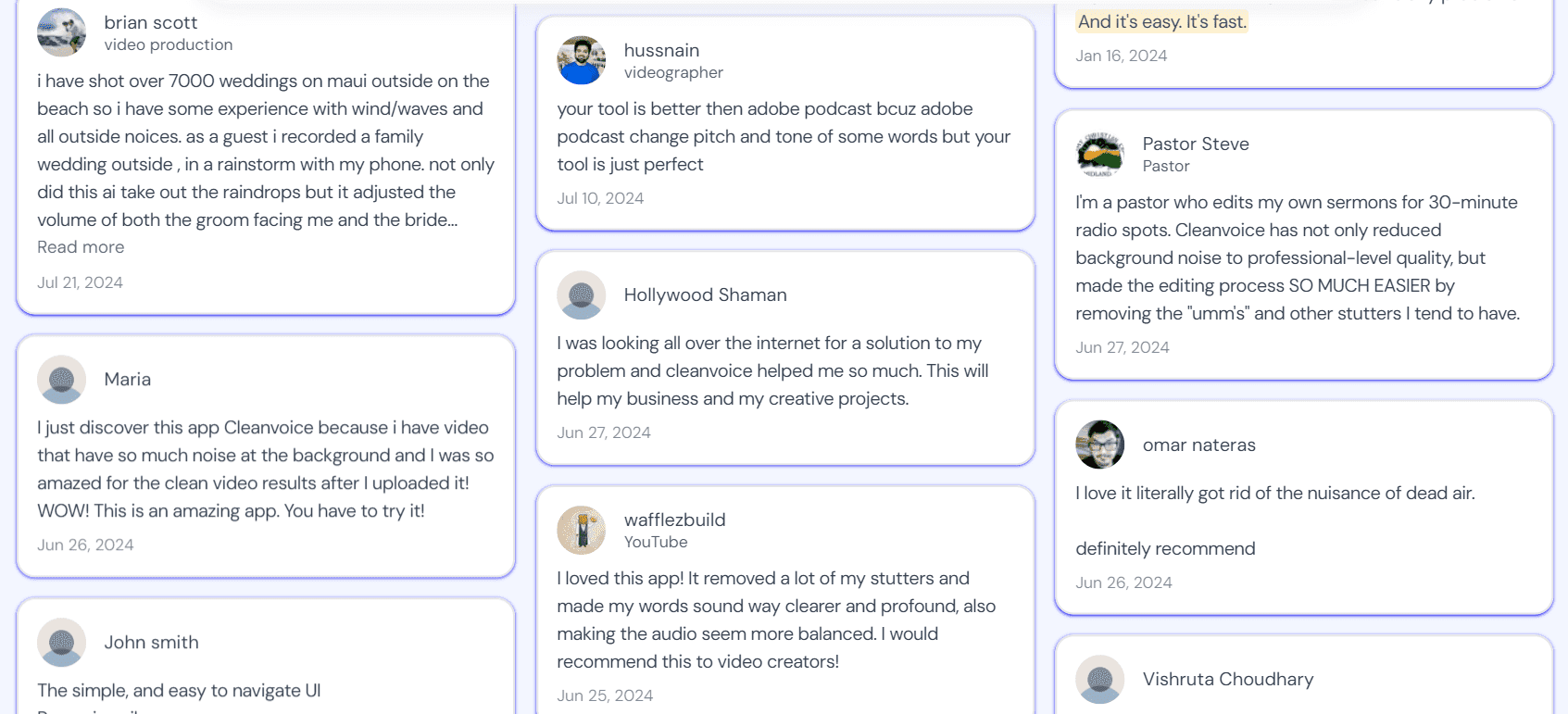
Task: Click the YouTube label under wafflezbuild
Action: pos(656,542)
